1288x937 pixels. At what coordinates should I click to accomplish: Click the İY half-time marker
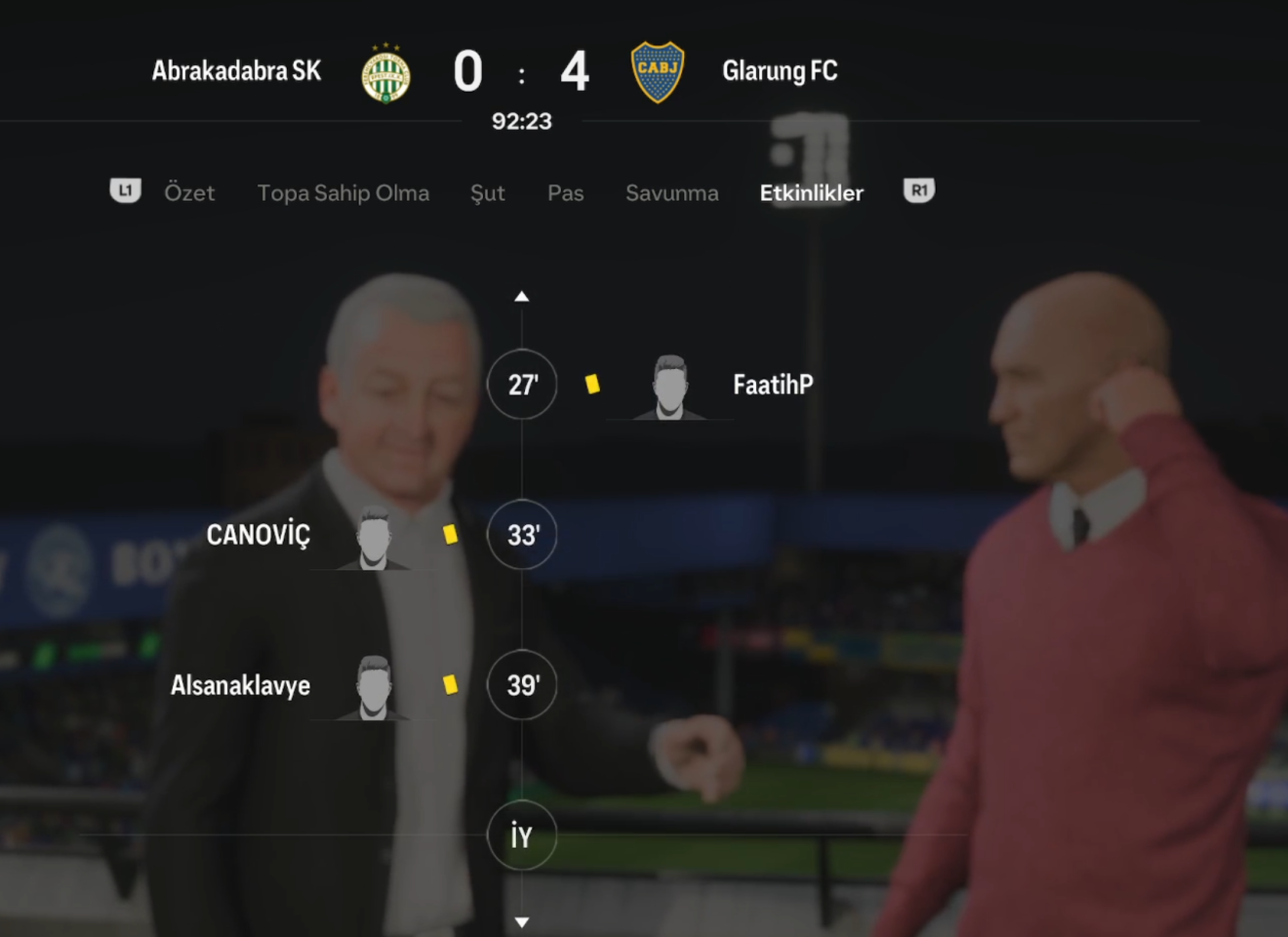tap(522, 835)
